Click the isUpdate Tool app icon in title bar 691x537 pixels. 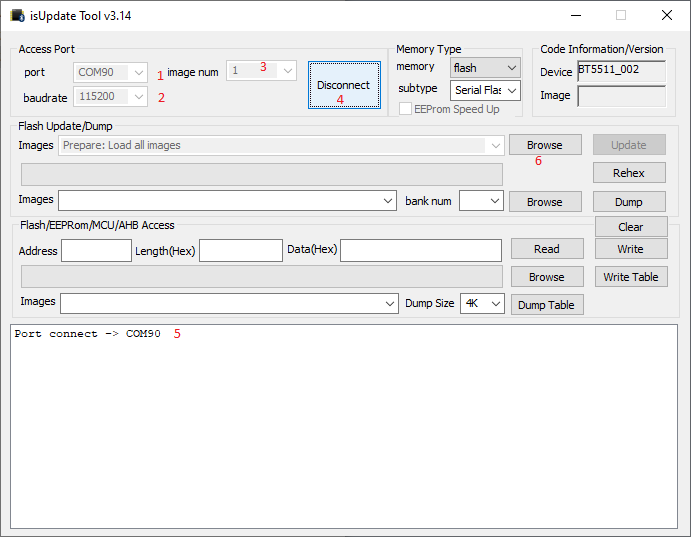tap(17, 15)
